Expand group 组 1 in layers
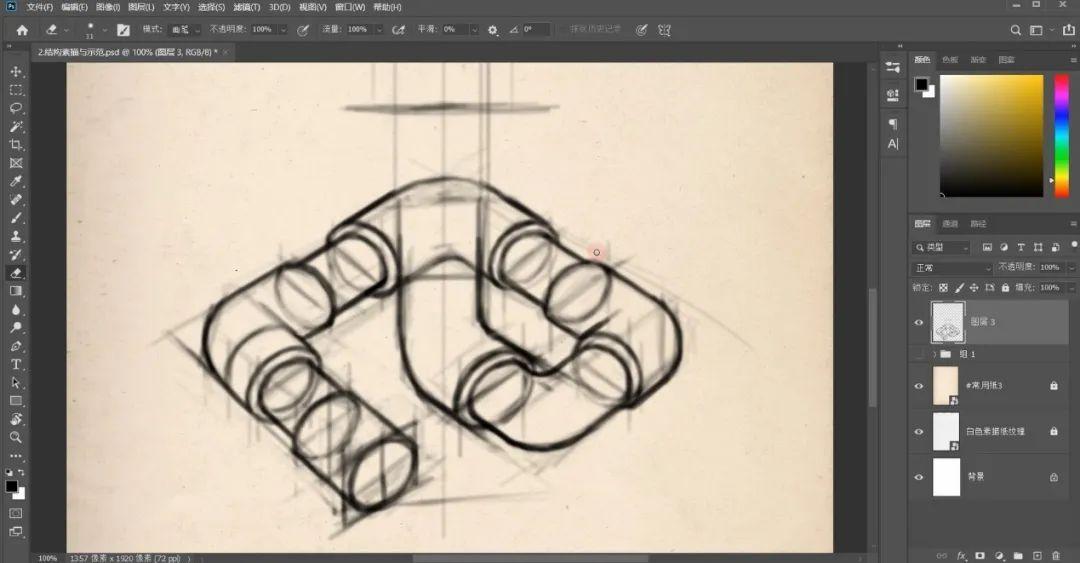 tap(935, 354)
